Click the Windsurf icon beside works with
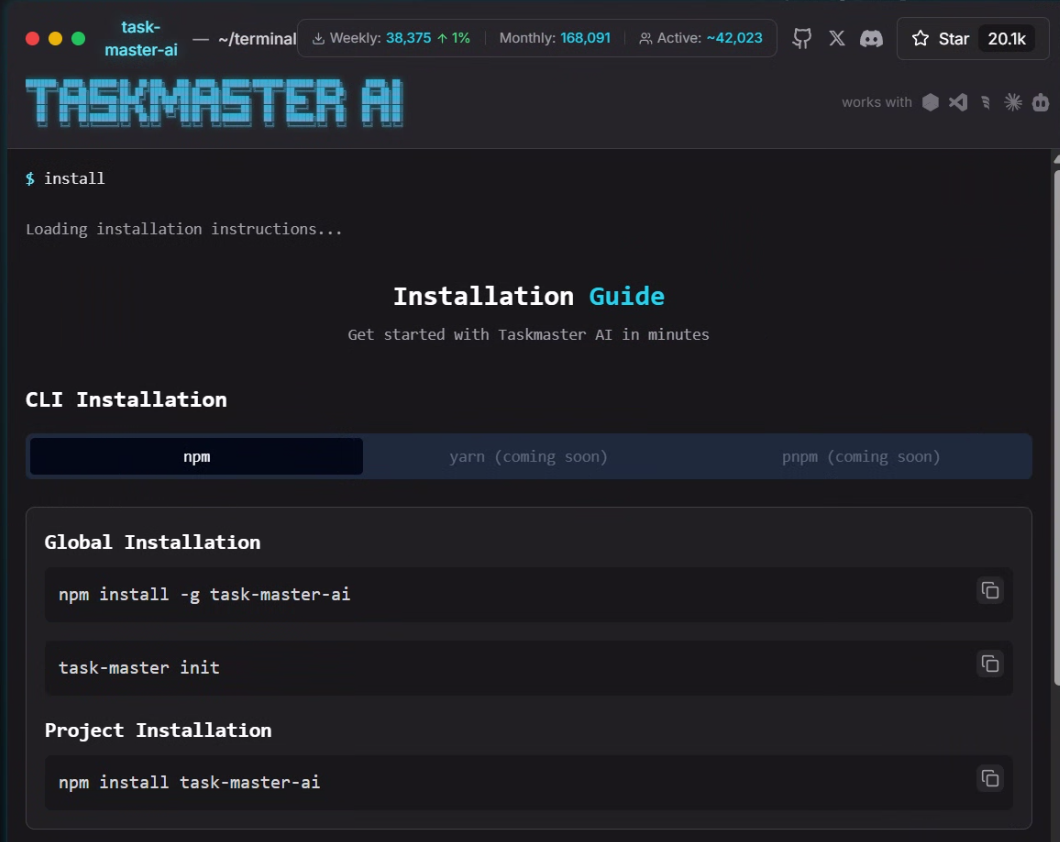 pyautogui.click(x=986, y=102)
